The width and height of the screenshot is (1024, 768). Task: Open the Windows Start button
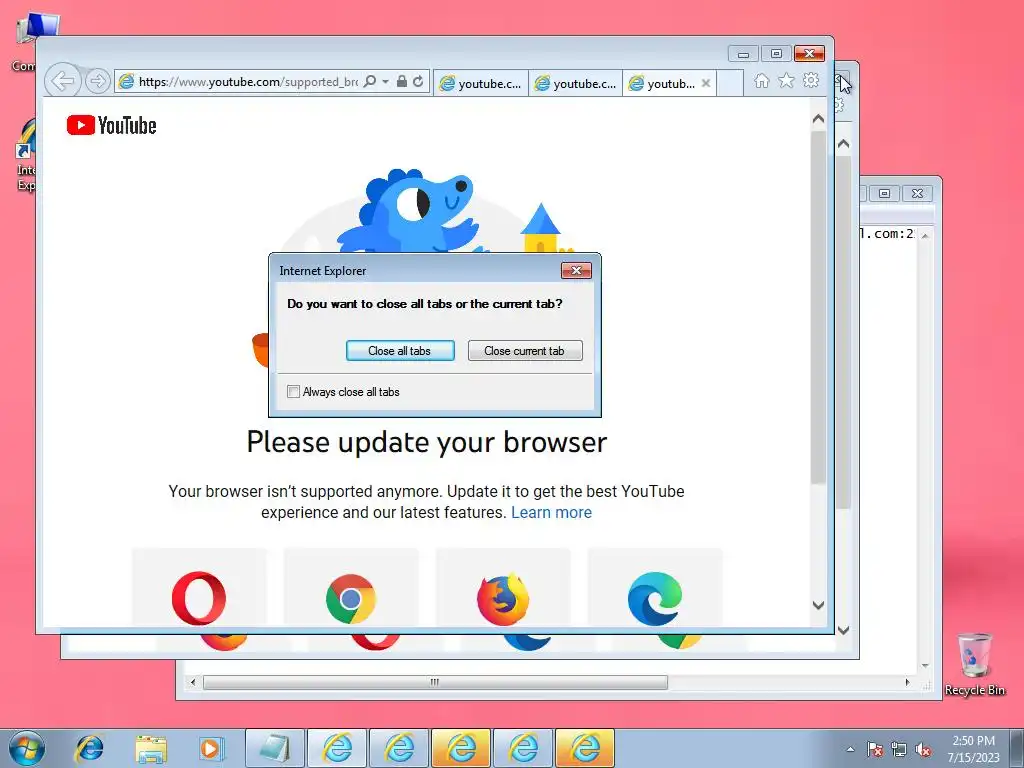click(x=27, y=748)
